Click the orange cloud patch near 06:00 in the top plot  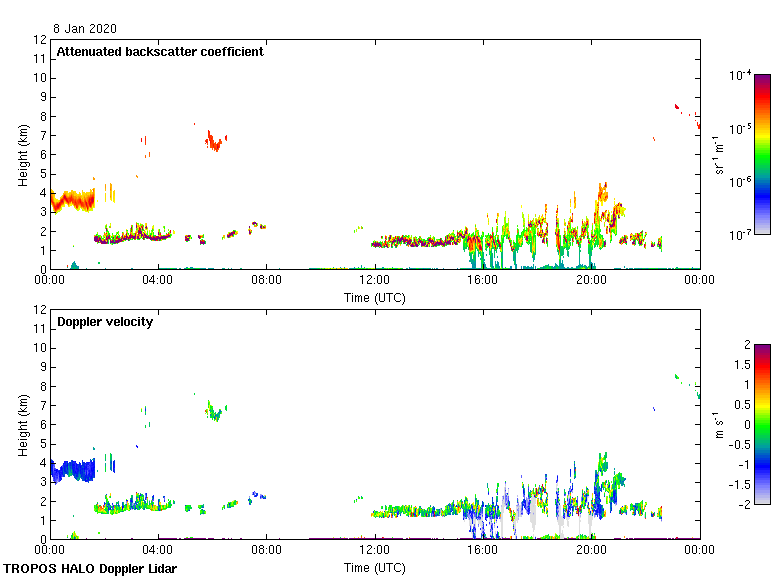coord(213,142)
